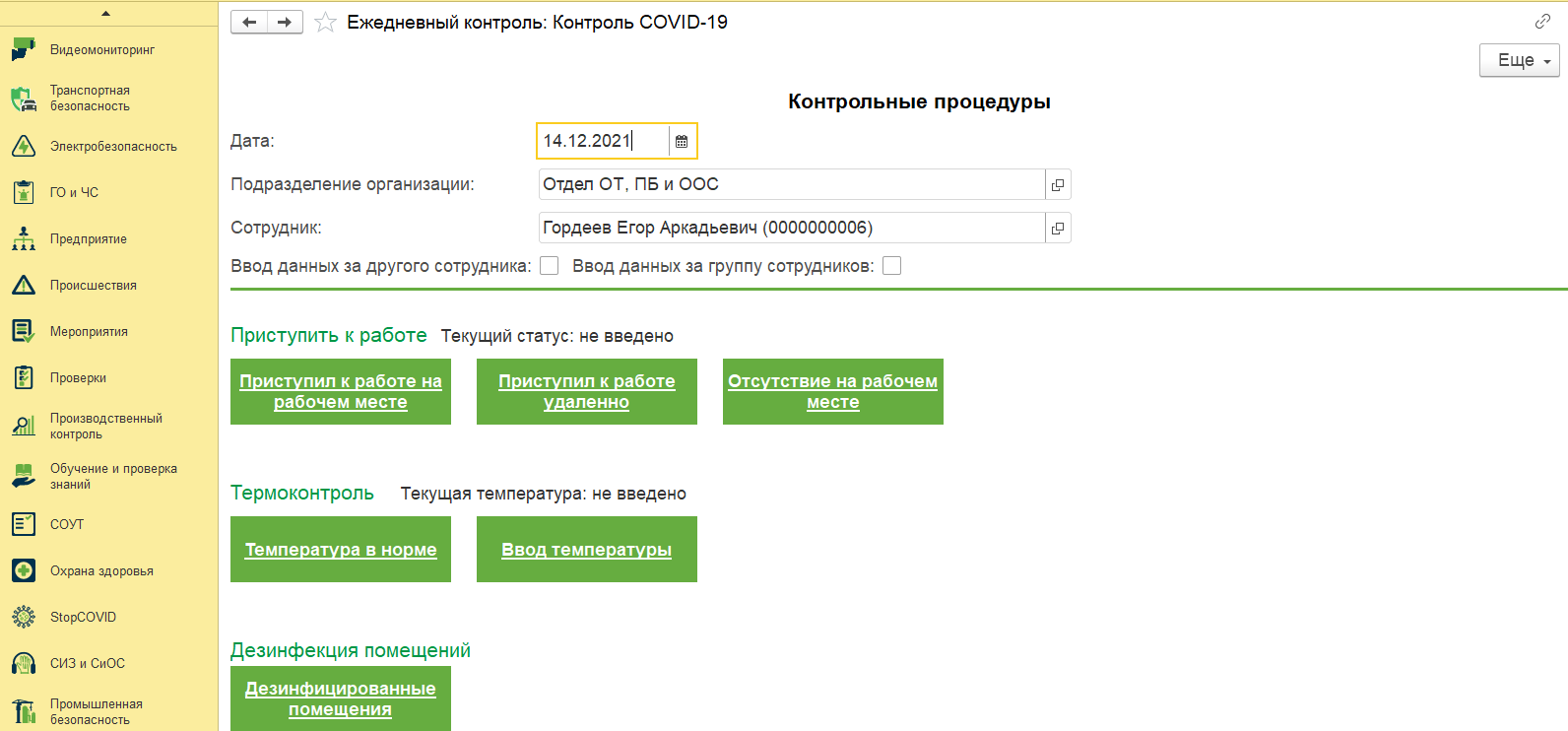
Task: Select Охрана здоровья in the sidebar menu
Action: pyautogui.click(x=101, y=571)
